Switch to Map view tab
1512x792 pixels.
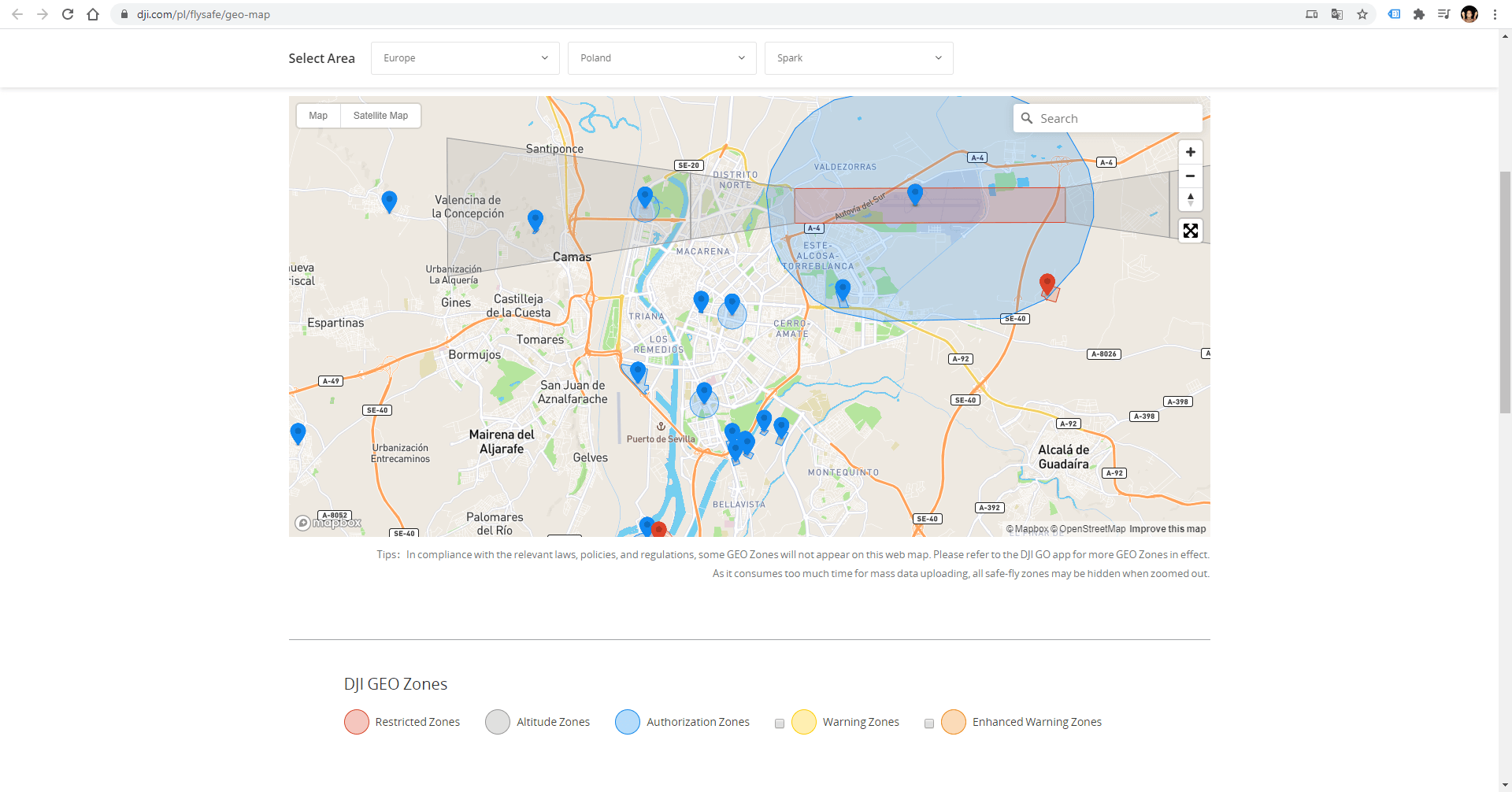[x=318, y=116]
